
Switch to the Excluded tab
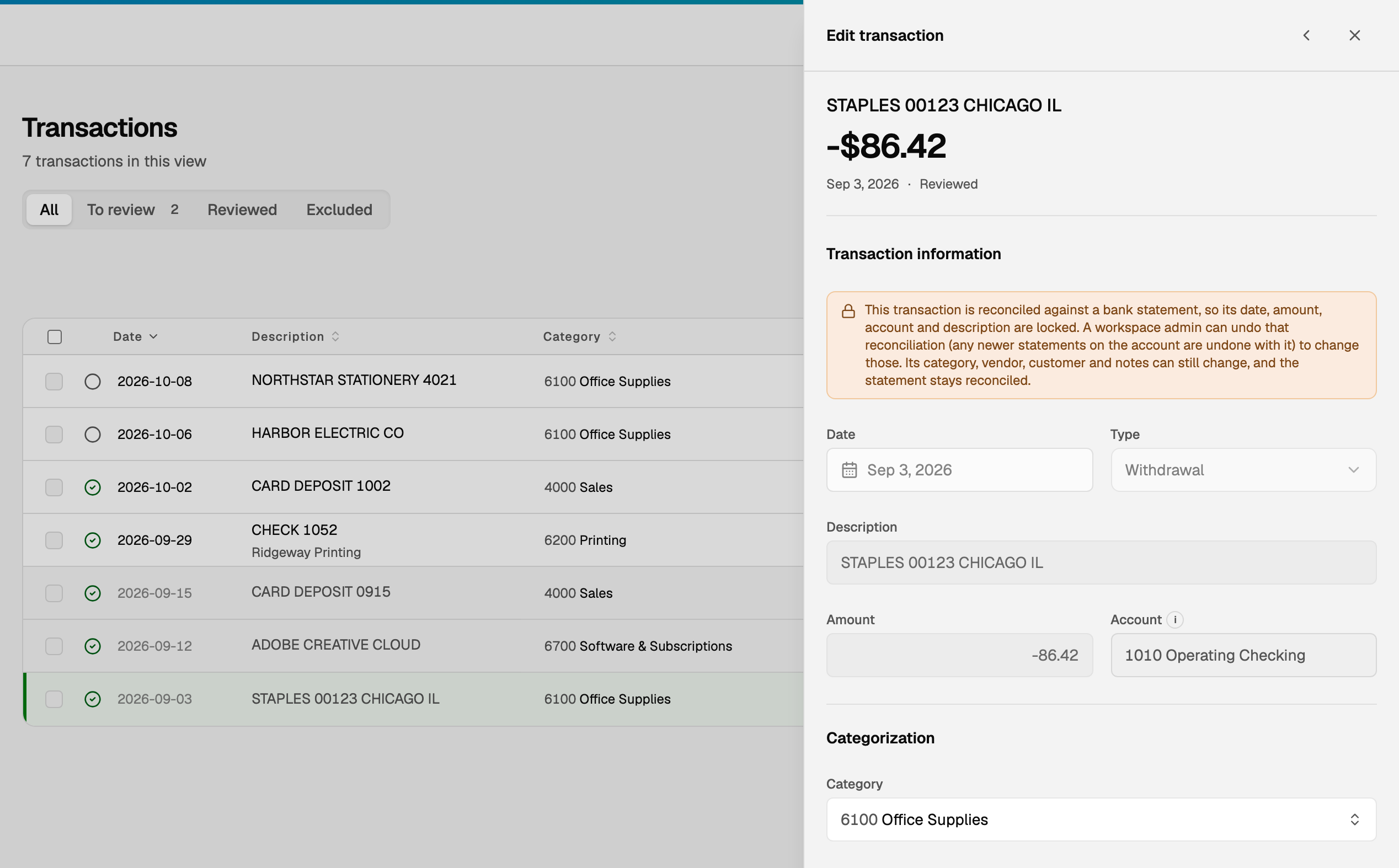pos(339,210)
